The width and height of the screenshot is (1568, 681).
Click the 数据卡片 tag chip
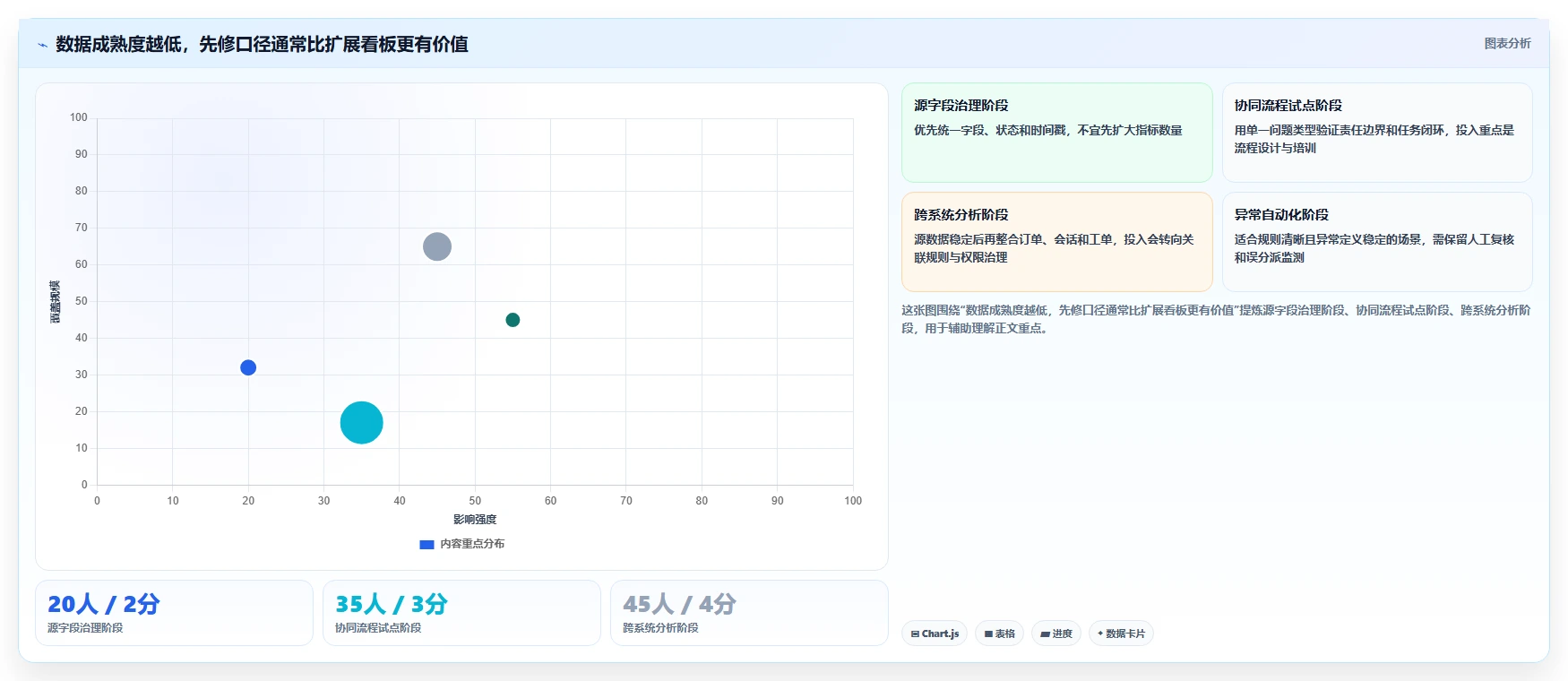1121,634
